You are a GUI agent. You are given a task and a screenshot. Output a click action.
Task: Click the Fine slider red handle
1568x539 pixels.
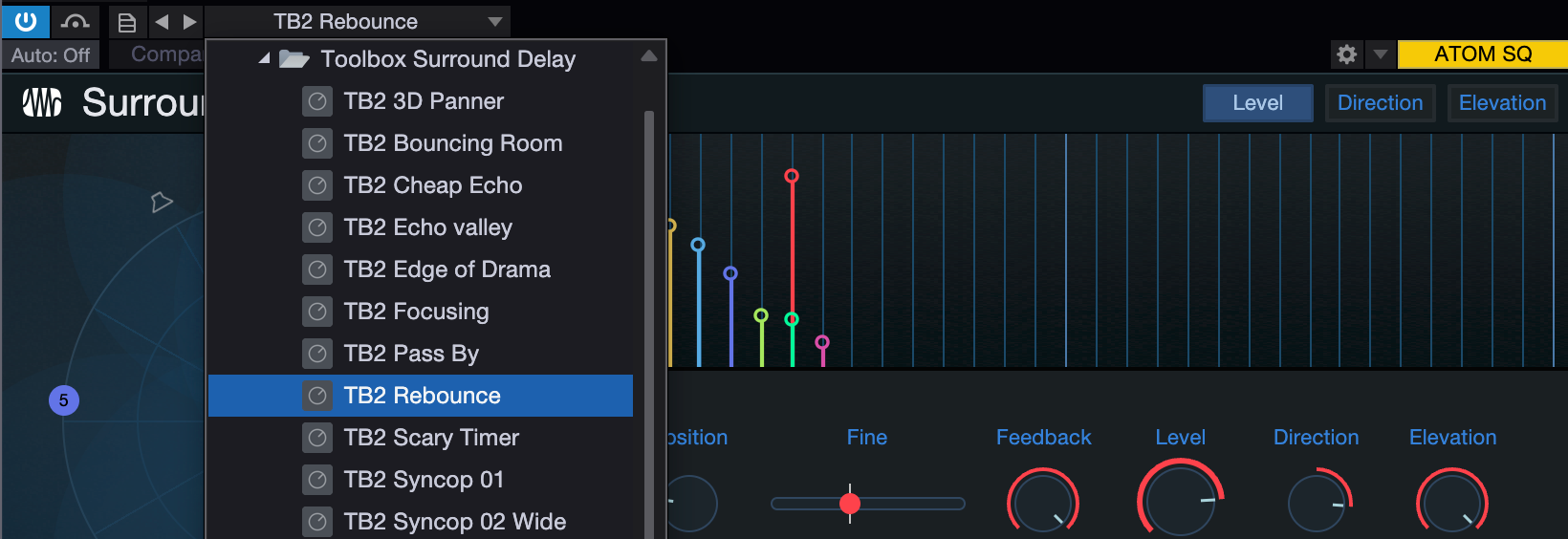tap(850, 504)
